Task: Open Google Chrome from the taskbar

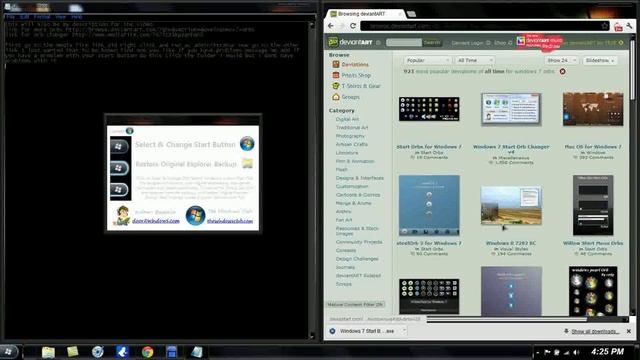Action: pyautogui.click(x=147, y=352)
